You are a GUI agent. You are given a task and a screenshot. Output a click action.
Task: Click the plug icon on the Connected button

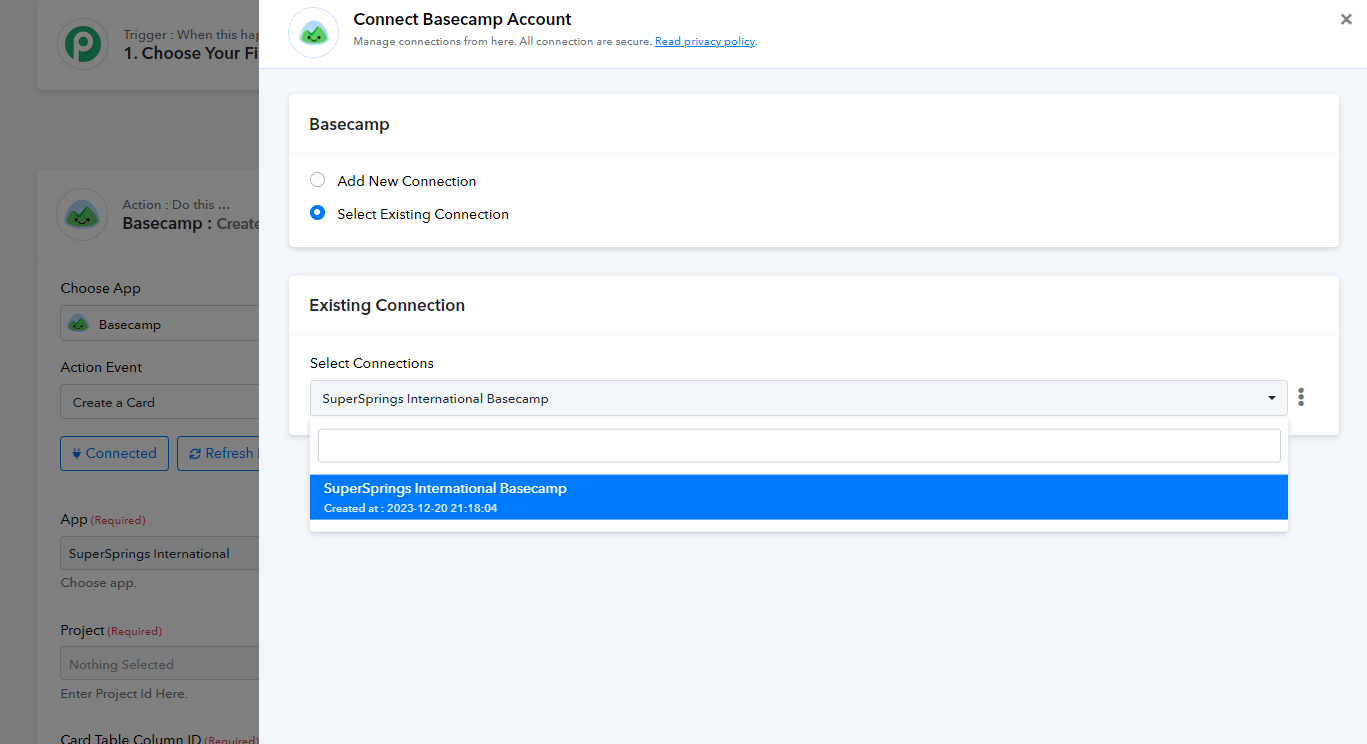pyautogui.click(x=77, y=453)
